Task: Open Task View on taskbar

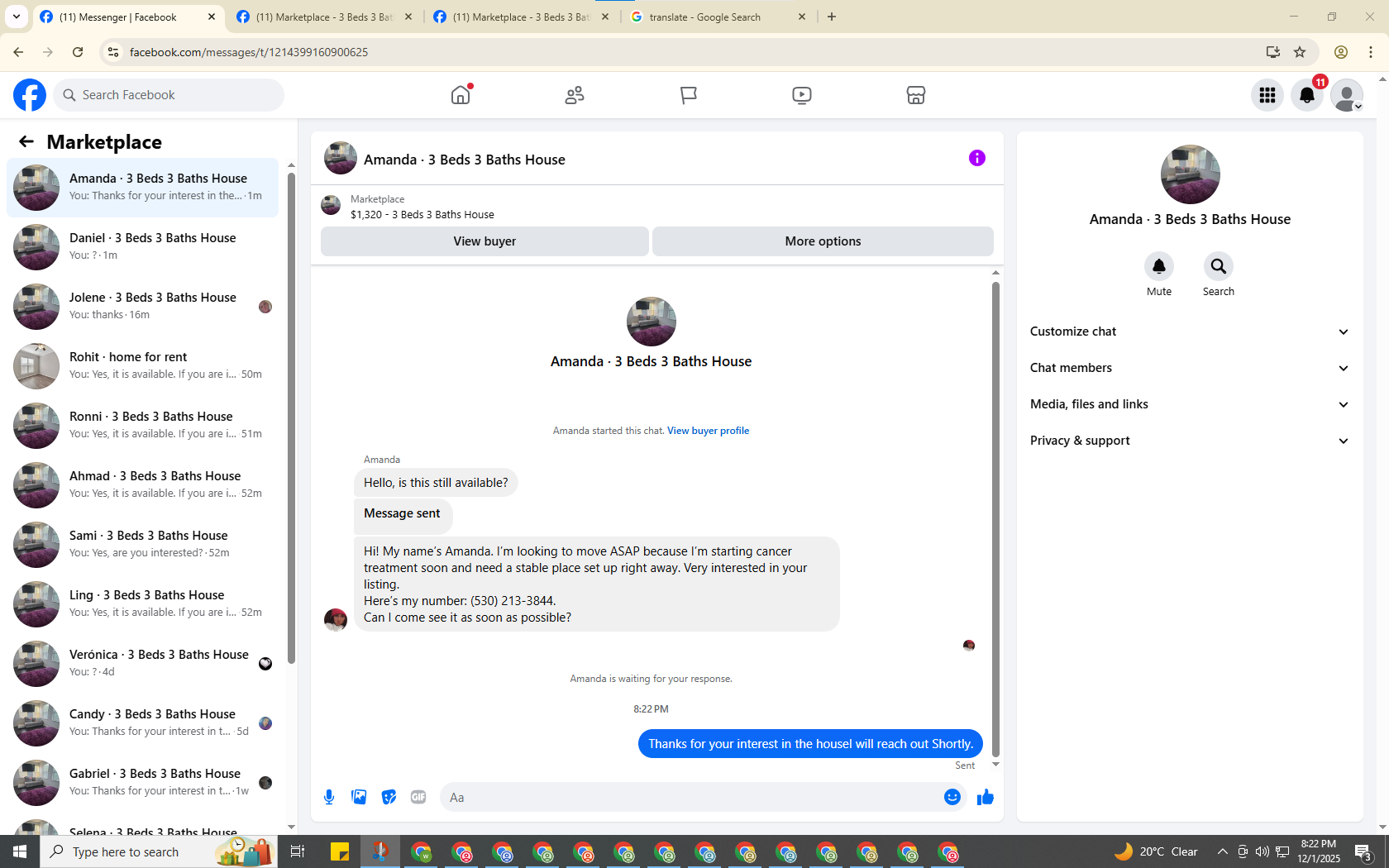Action: (x=298, y=851)
